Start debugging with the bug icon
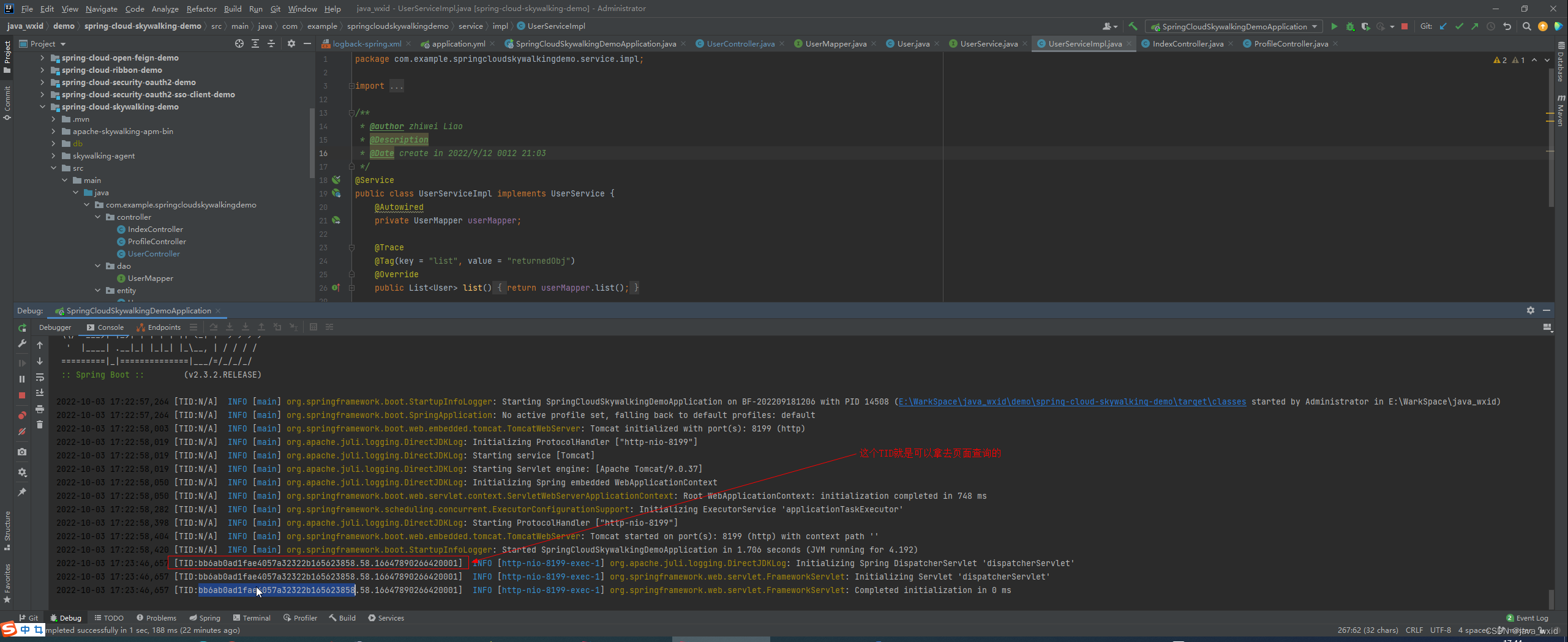The image size is (1568, 642). coord(1350,26)
